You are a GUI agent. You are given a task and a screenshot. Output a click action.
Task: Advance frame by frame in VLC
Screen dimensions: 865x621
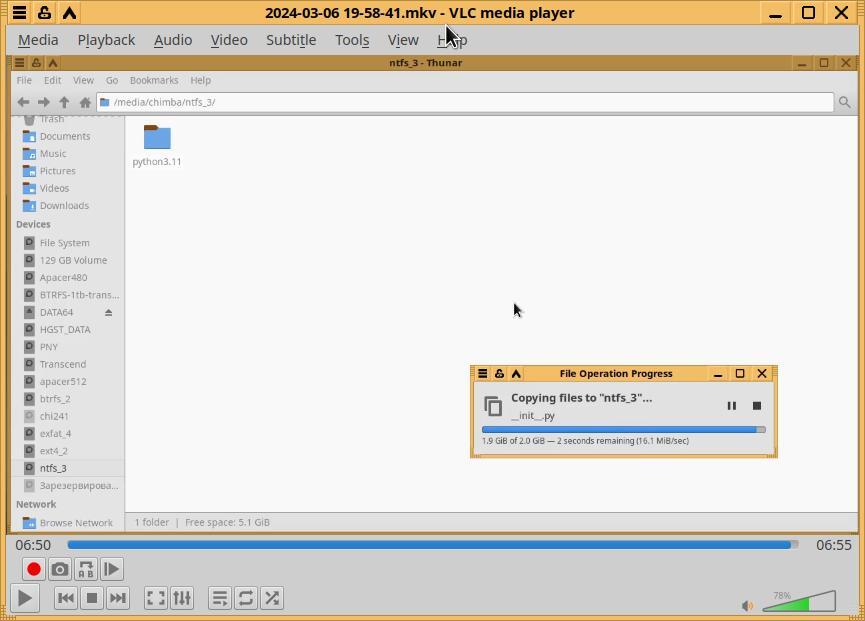[112, 569]
